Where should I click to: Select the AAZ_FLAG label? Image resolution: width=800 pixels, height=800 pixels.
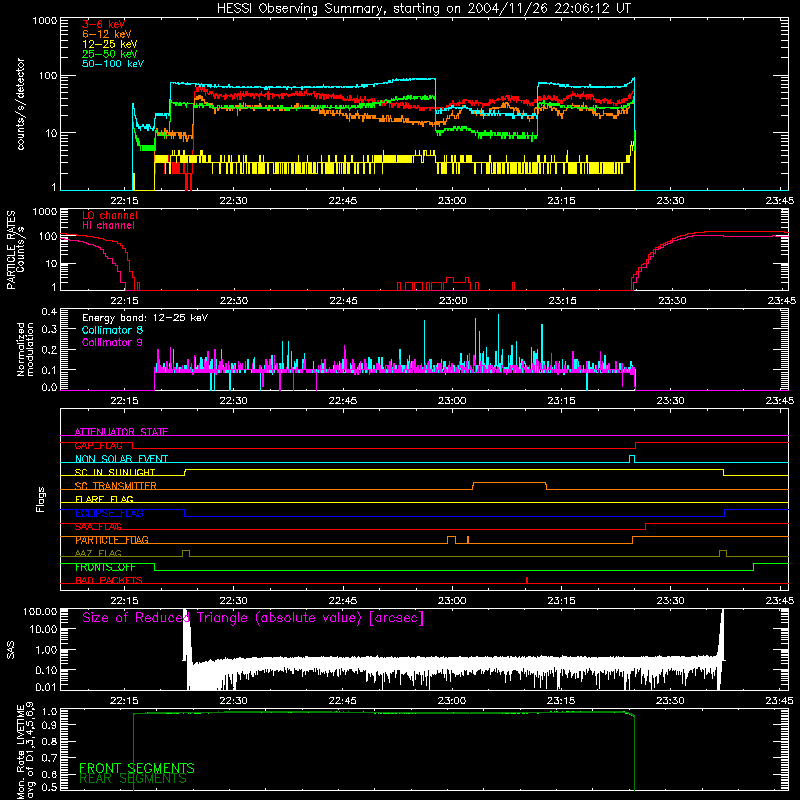[x=98, y=553]
